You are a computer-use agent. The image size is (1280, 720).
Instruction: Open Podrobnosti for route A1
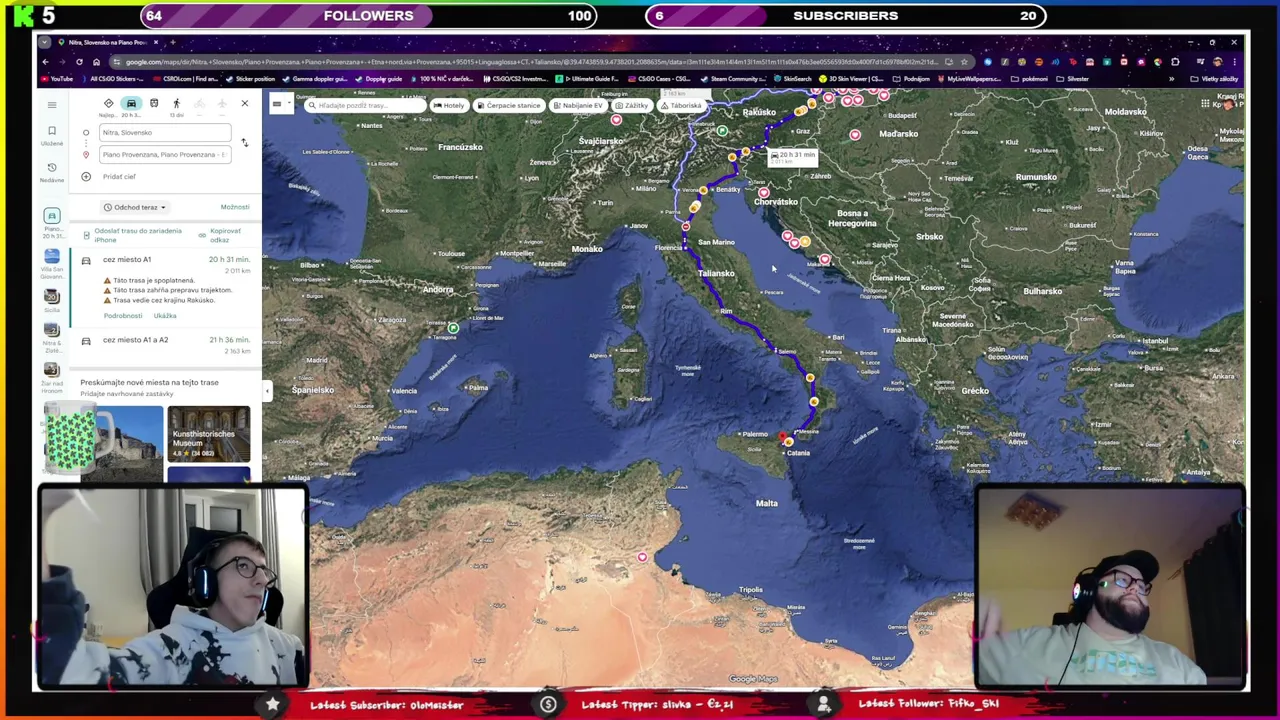pos(123,316)
